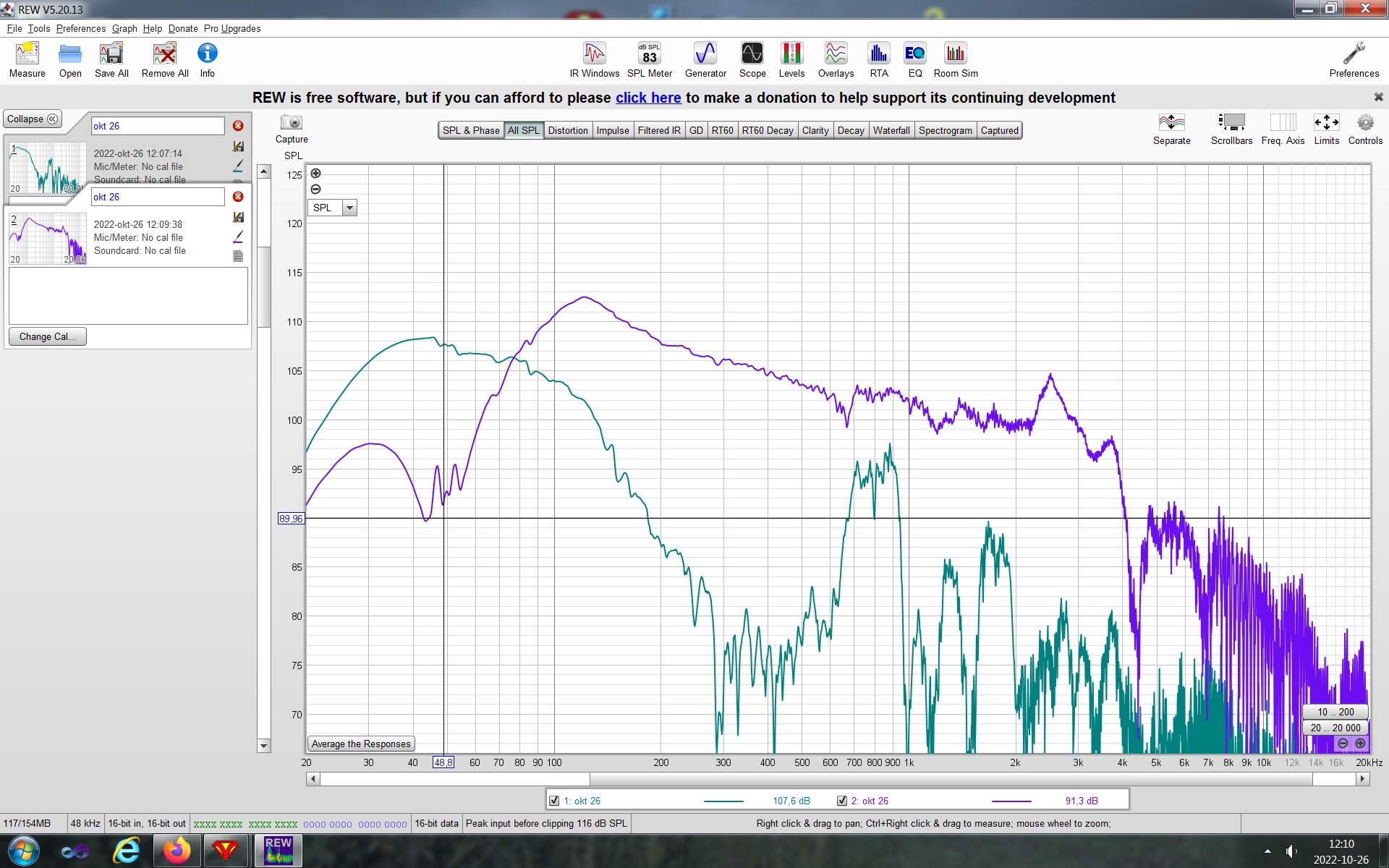Screen dimensions: 1389x868
Task: Open the Room Sim tool
Action: (x=956, y=59)
